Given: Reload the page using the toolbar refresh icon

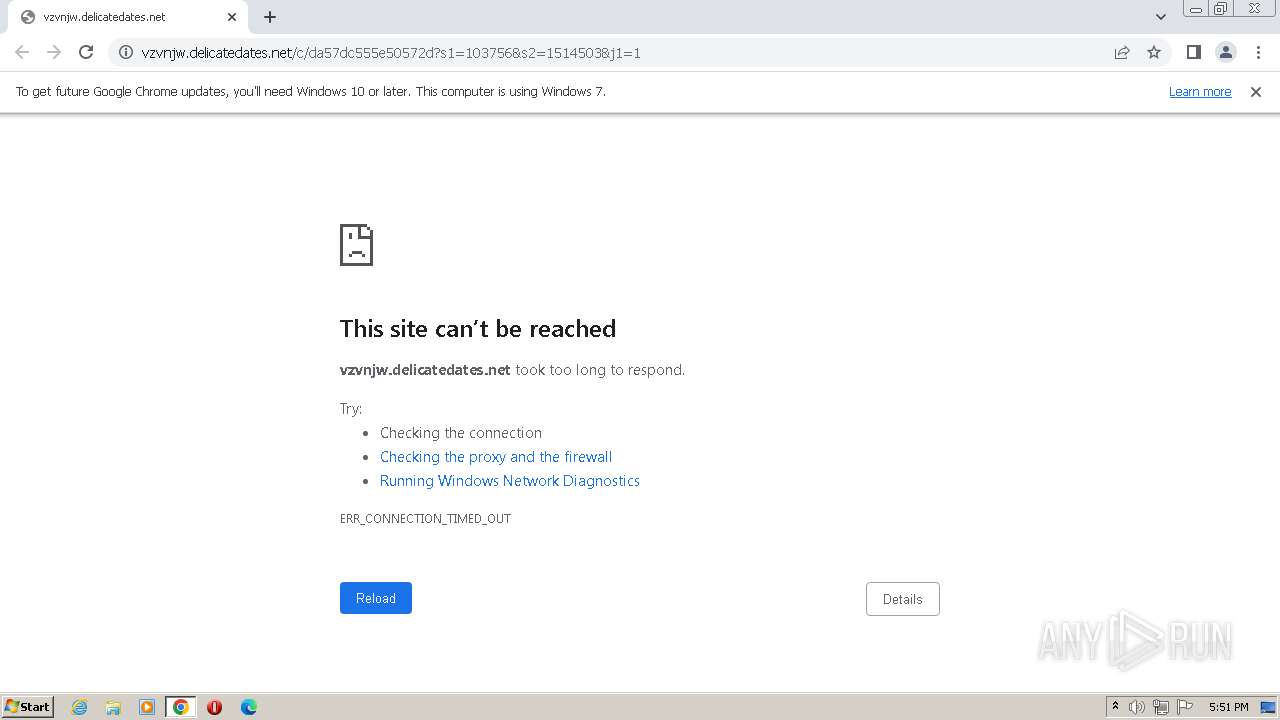Looking at the screenshot, I should pyautogui.click(x=86, y=52).
